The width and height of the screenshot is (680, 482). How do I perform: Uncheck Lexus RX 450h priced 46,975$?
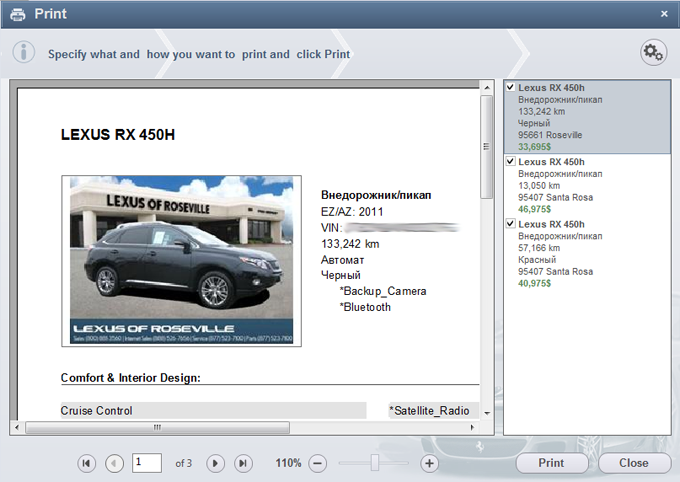tap(510, 161)
